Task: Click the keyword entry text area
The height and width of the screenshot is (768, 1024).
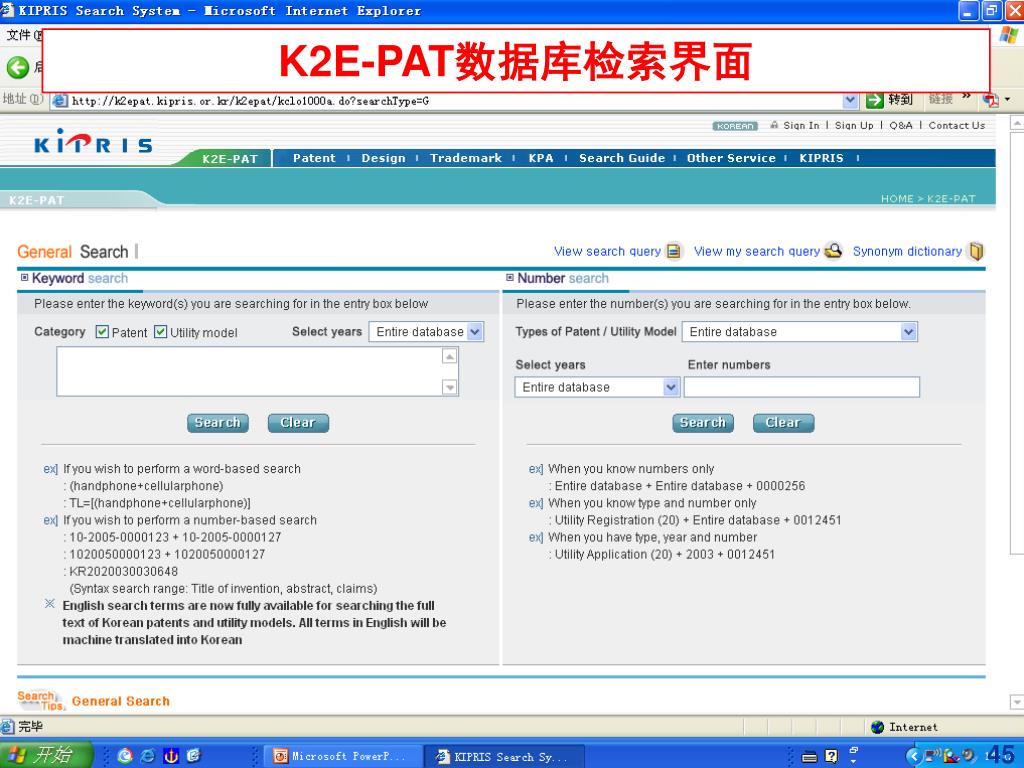Action: click(249, 372)
